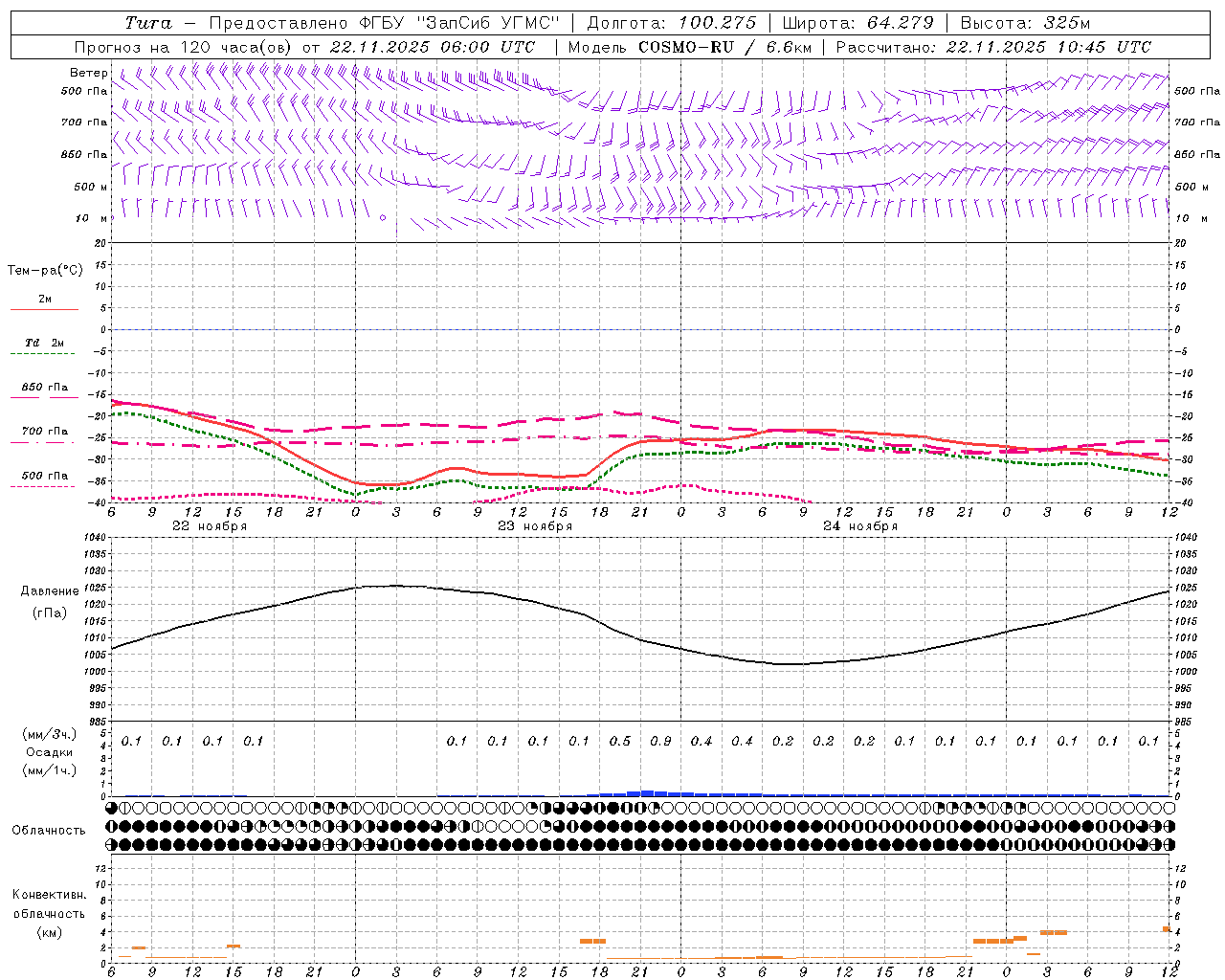Click the "(мм/3ч.)" precipitation unit label
The image size is (1225, 980).
50,734
